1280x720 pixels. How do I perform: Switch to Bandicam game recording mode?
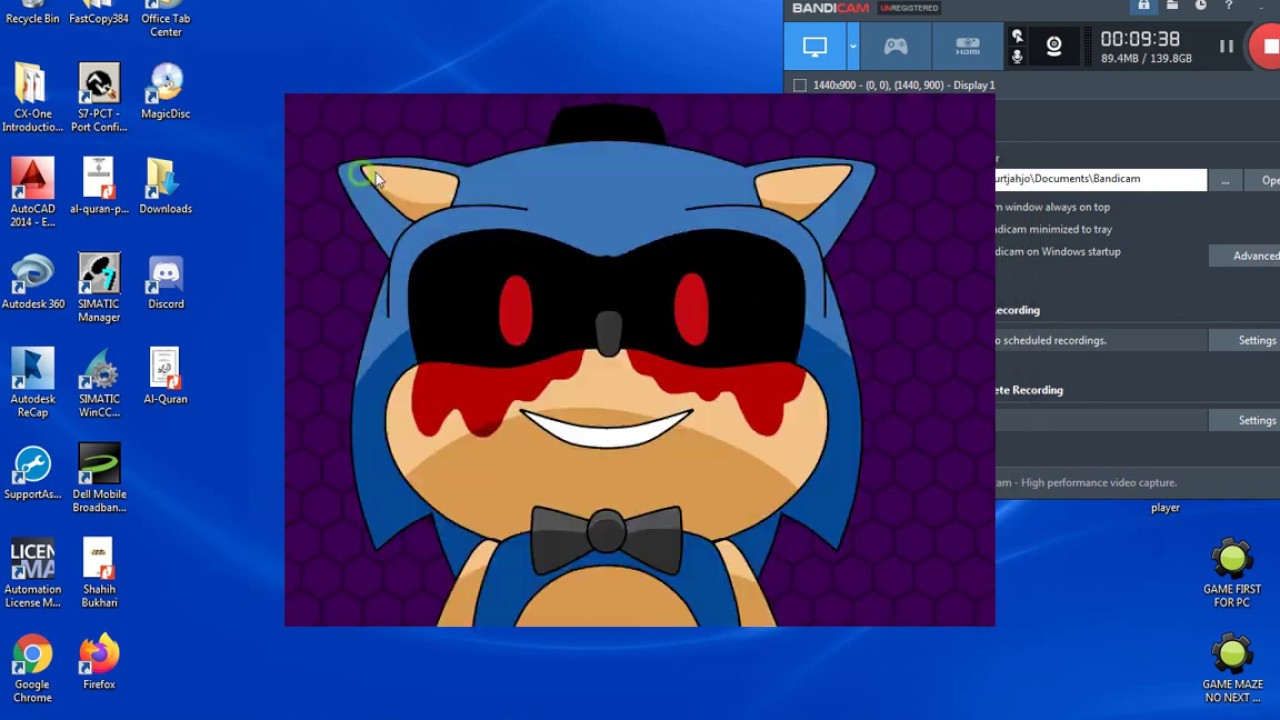[x=895, y=46]
